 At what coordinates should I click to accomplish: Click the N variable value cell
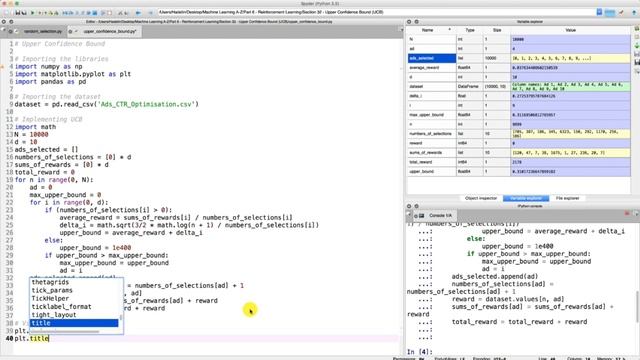[570, 40]
